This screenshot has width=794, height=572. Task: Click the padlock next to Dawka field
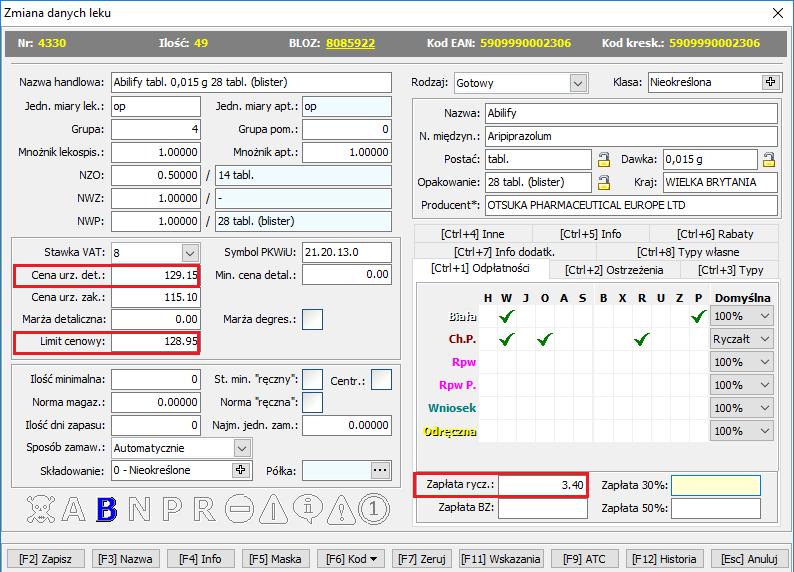click(x=769, y=159)
